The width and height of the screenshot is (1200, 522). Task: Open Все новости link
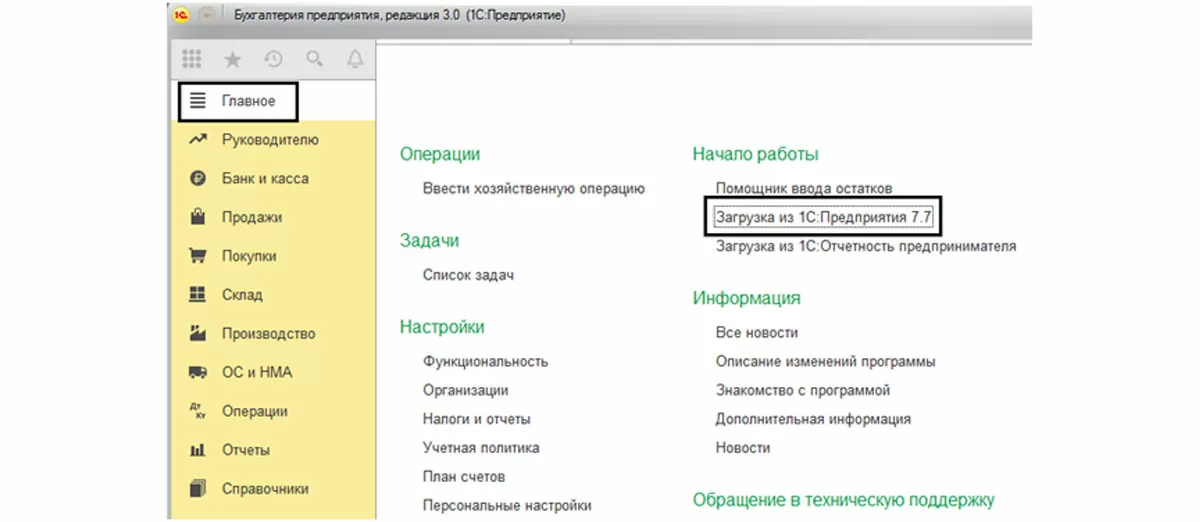(757, 332)
